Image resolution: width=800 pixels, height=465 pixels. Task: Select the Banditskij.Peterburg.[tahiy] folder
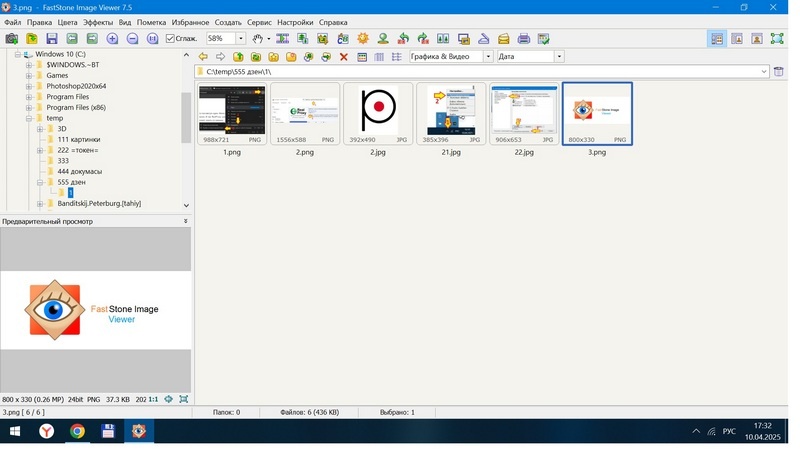(x=99, y=204)
